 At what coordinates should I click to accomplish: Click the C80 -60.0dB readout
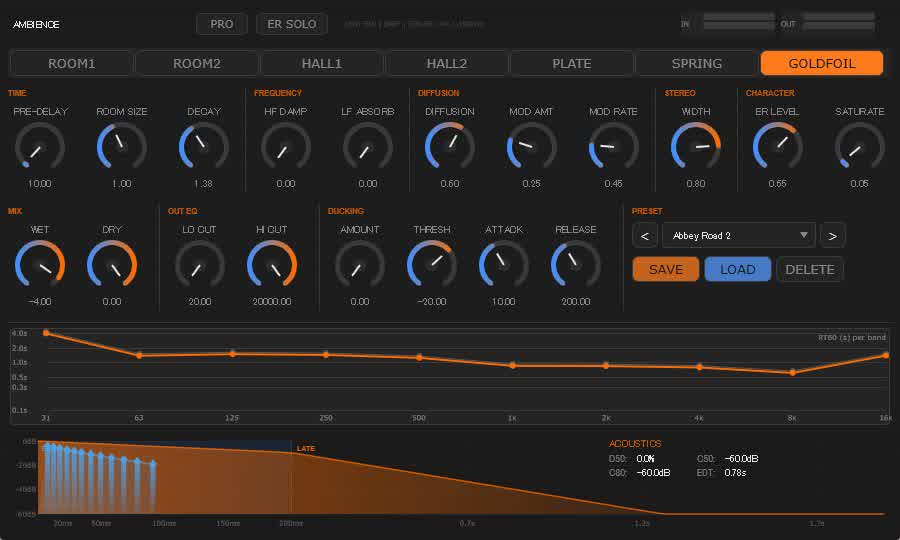(639, 473)
